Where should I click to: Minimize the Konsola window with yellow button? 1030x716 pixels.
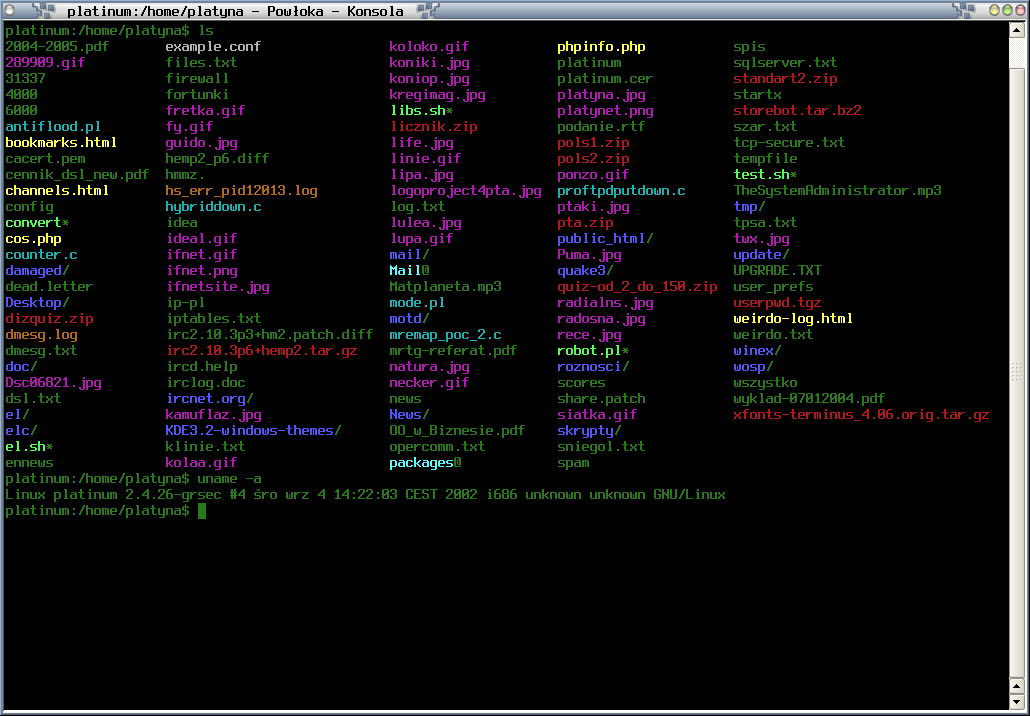click(995, 10)
